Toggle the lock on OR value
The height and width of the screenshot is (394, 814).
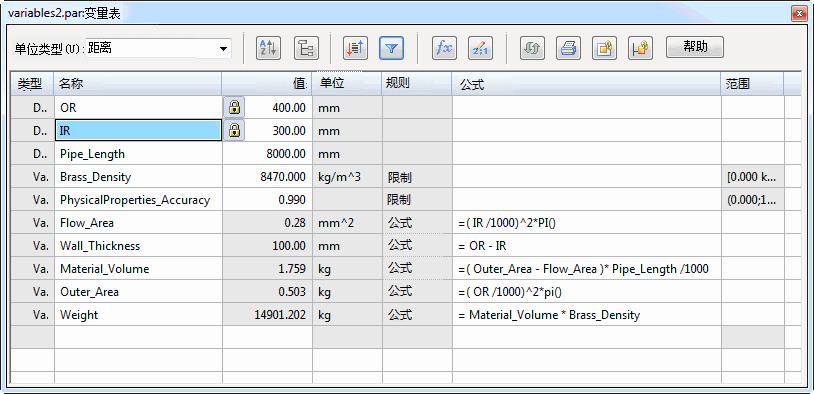click(x=234, y=107)
